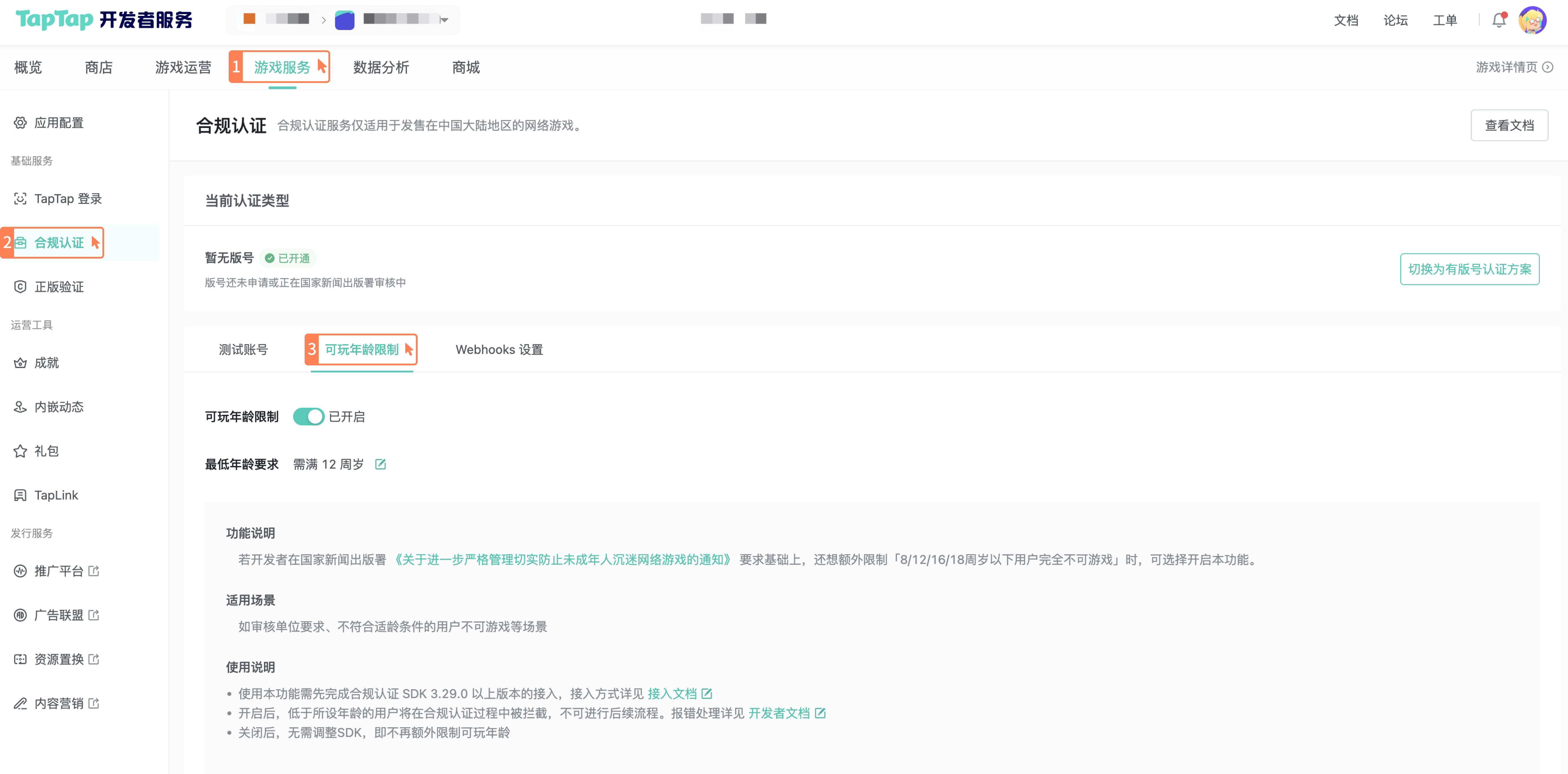Click external link icon next to 广告联盟
Screen dimensions: 1568x774
click(x=94, y=615)
